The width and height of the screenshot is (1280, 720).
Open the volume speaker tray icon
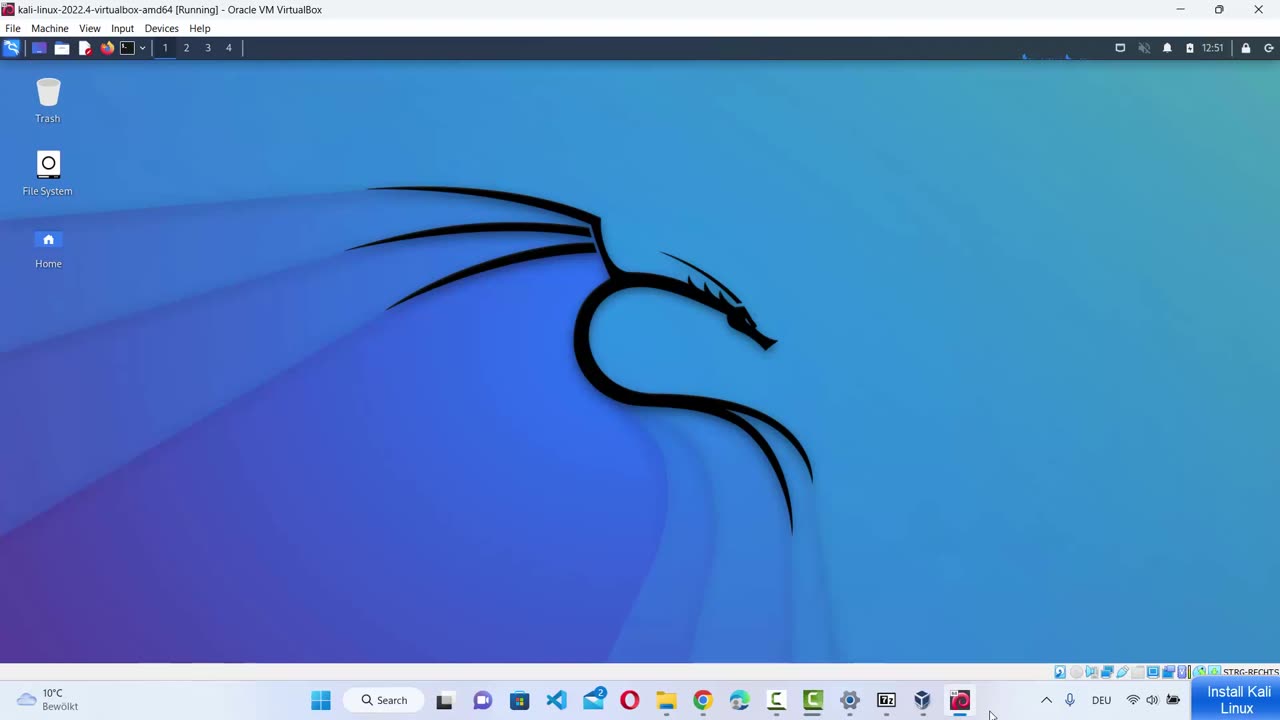point(1152,700)
